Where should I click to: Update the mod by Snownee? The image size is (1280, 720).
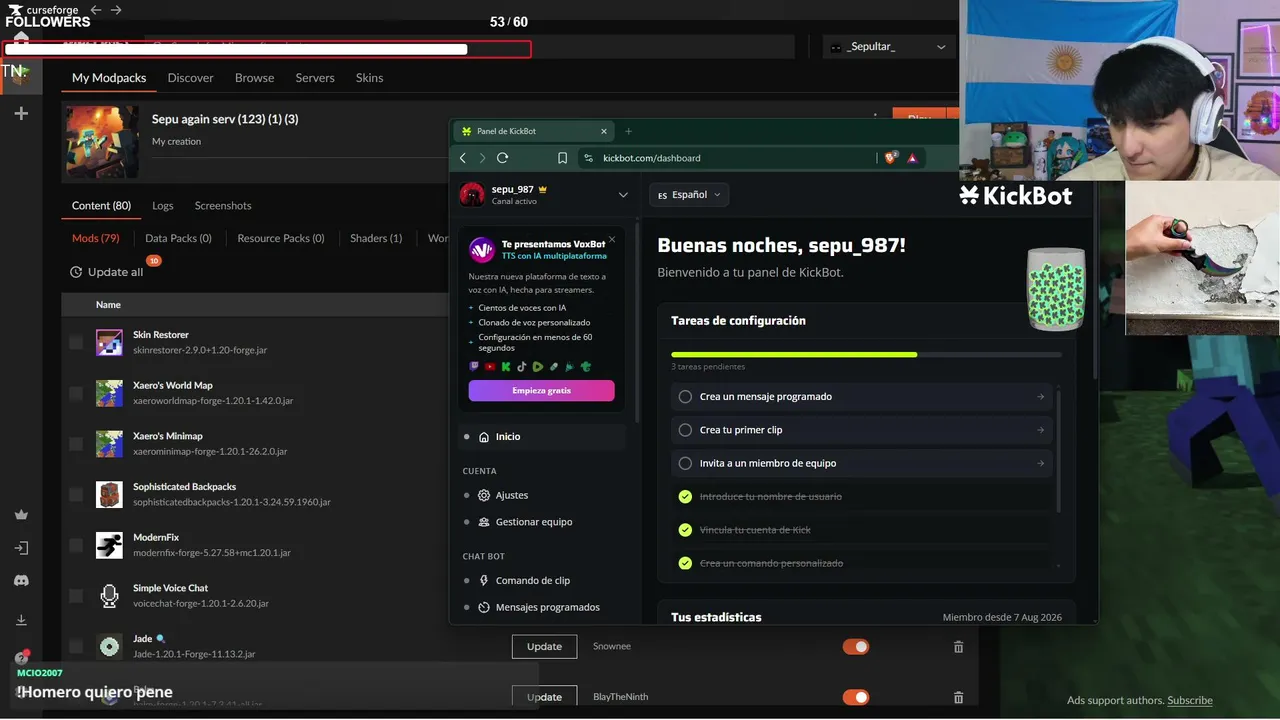pos(544,647)
